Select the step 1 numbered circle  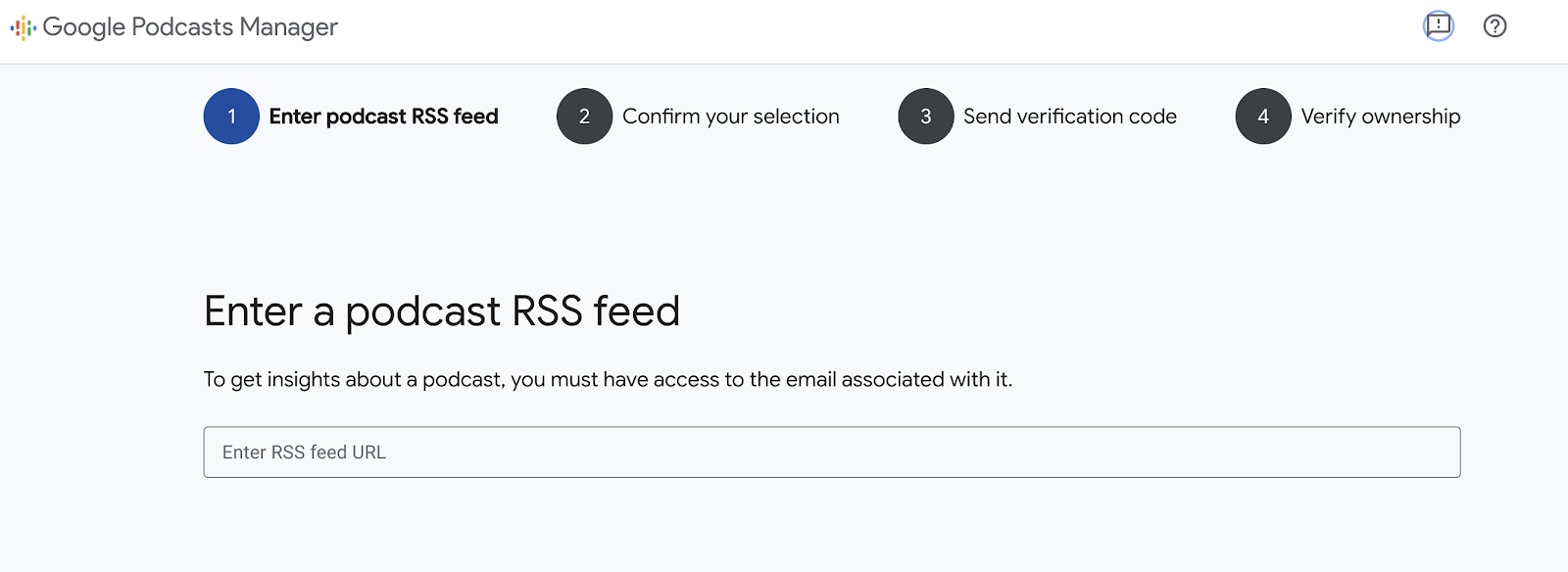231,117
